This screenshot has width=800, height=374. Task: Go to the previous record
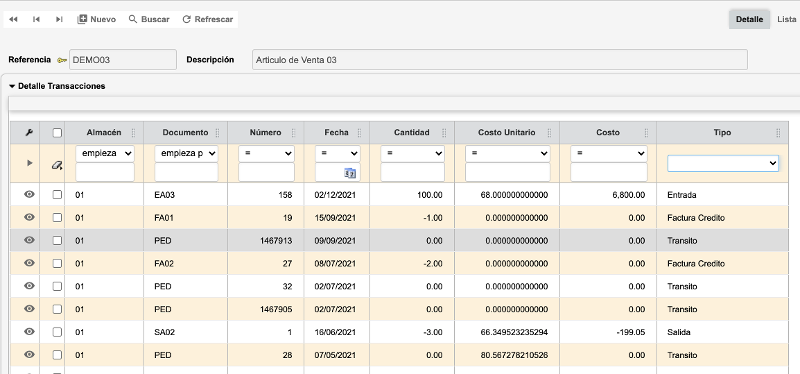[36, 19]
